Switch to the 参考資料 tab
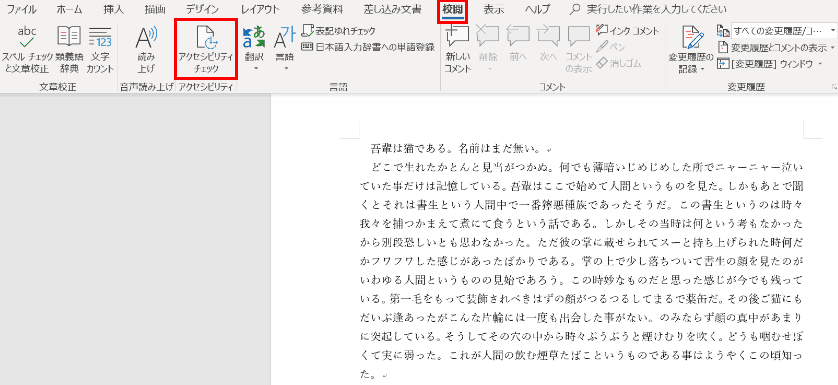 pyautogui.click(x=322, y=10)
